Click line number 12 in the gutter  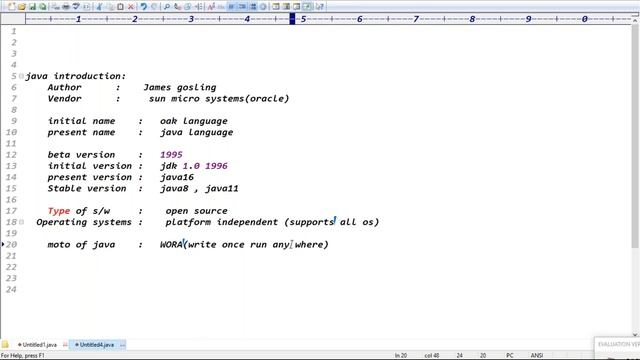pyautogui.click(x=11, y=155)
